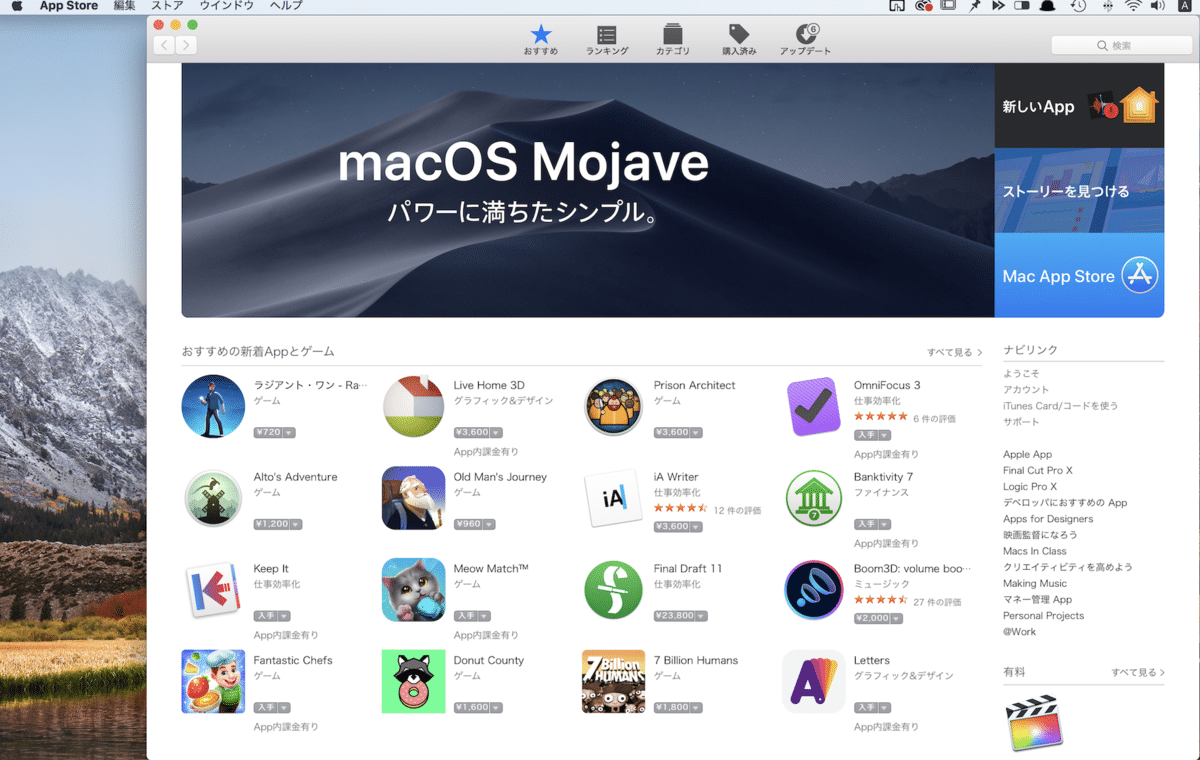Open the ウインドウ menu

(227, 6)
